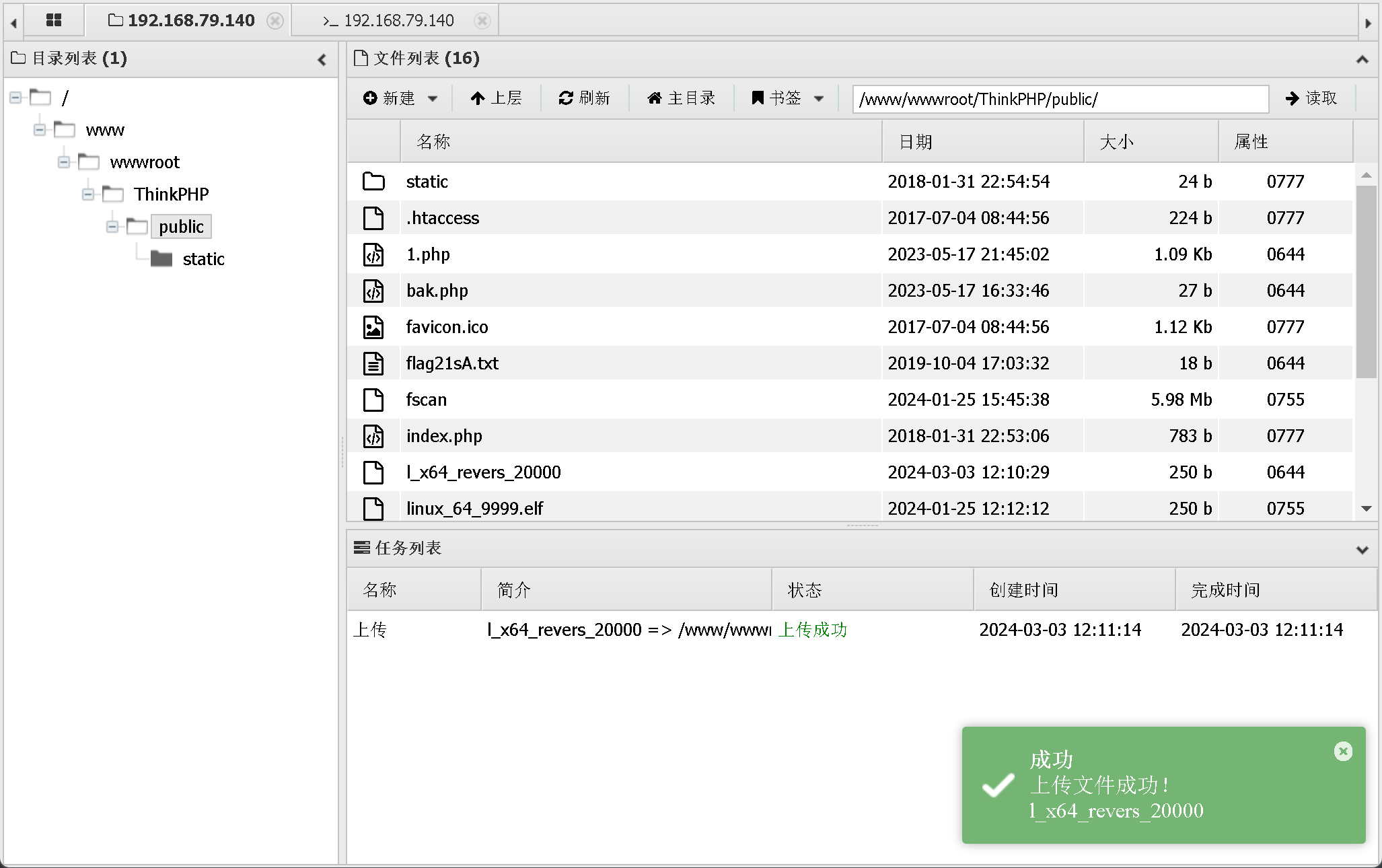Click the bak.php code file icon
Image resolution: width=1382 pixels, height=868 pixels.
373,291
